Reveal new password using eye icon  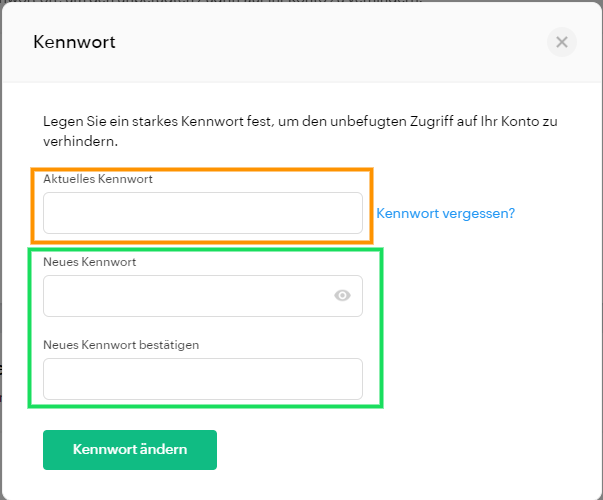tap(342, 295)
